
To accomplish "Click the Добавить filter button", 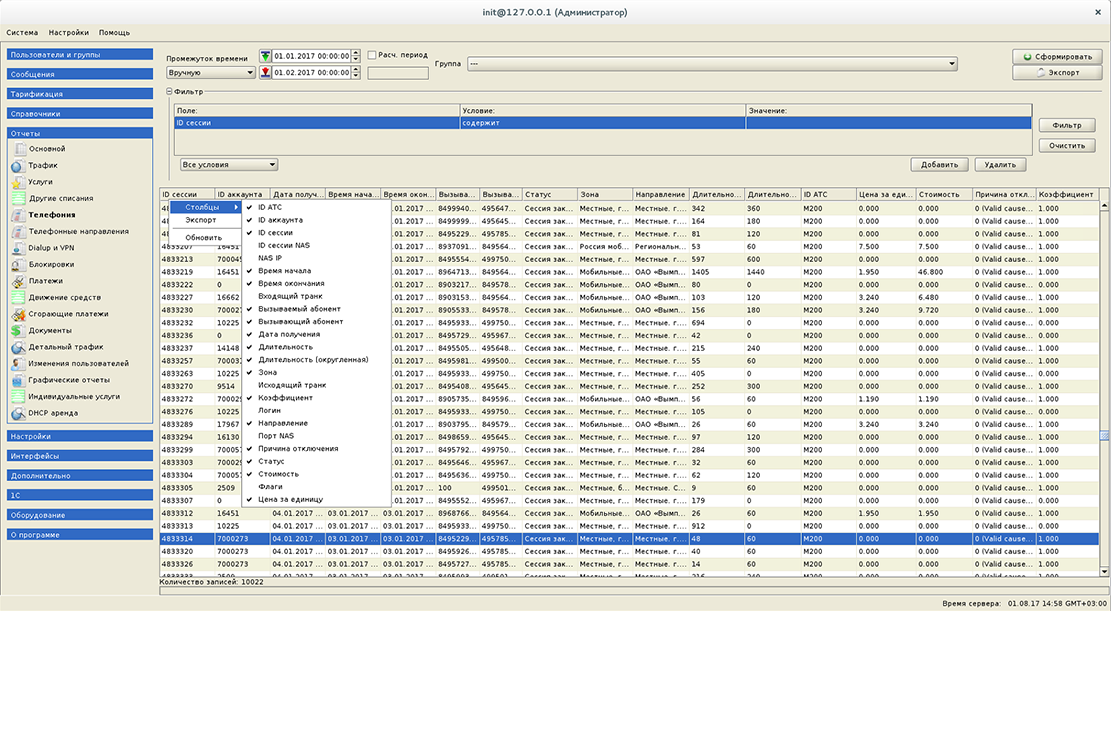I will click(939, 165).
